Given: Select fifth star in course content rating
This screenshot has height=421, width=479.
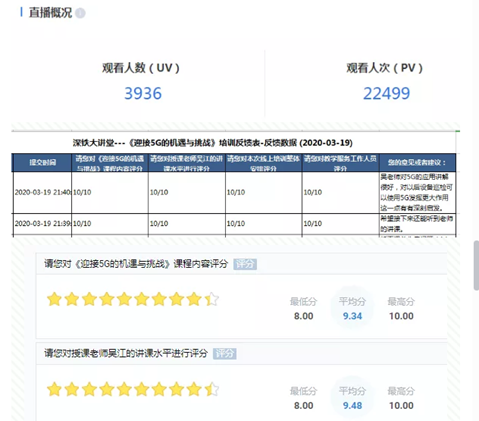Looking at the screenshot, I should 124,299.
